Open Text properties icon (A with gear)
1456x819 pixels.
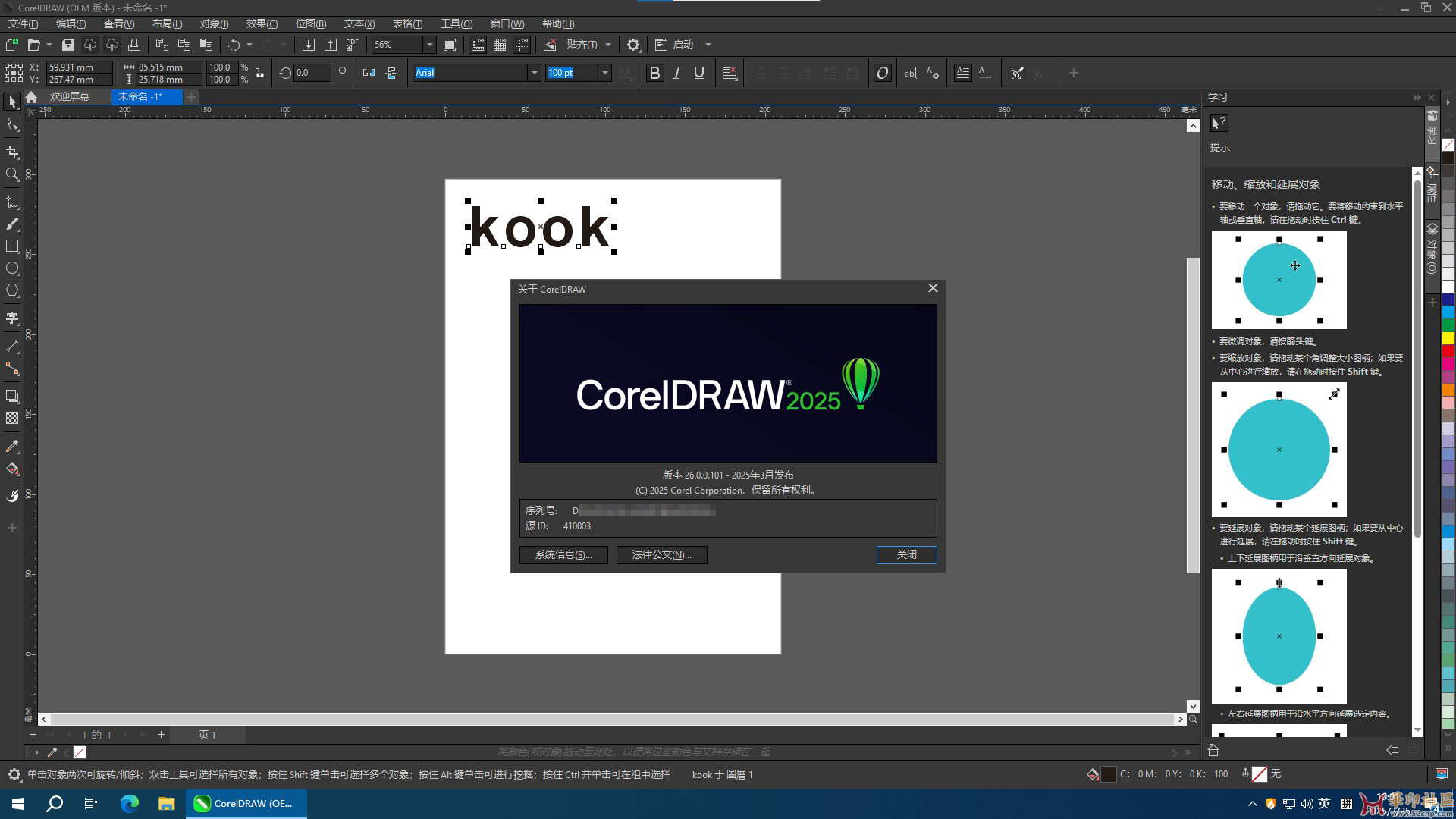933,73
